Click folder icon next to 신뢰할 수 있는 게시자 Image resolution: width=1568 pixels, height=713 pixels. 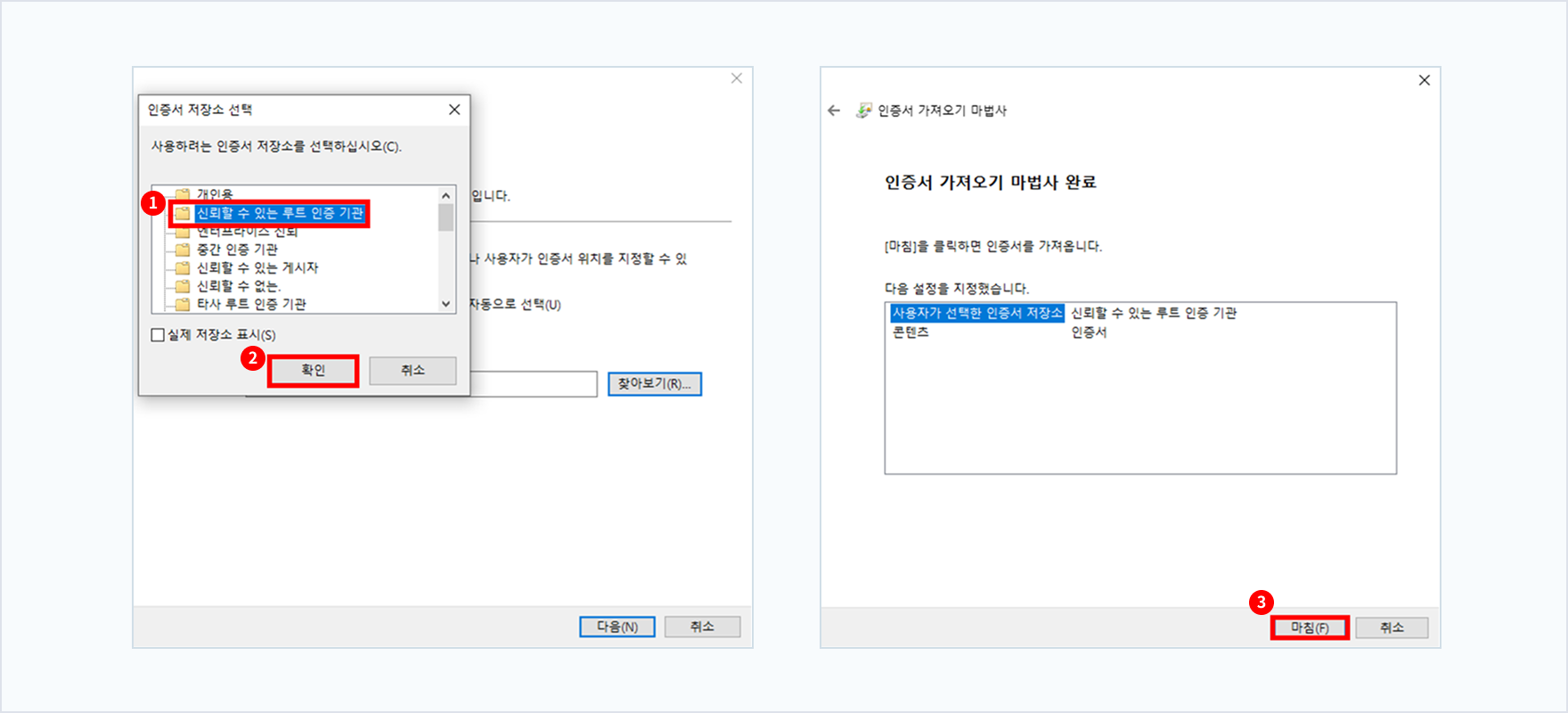pyautogui.click(x=183, y=267)
